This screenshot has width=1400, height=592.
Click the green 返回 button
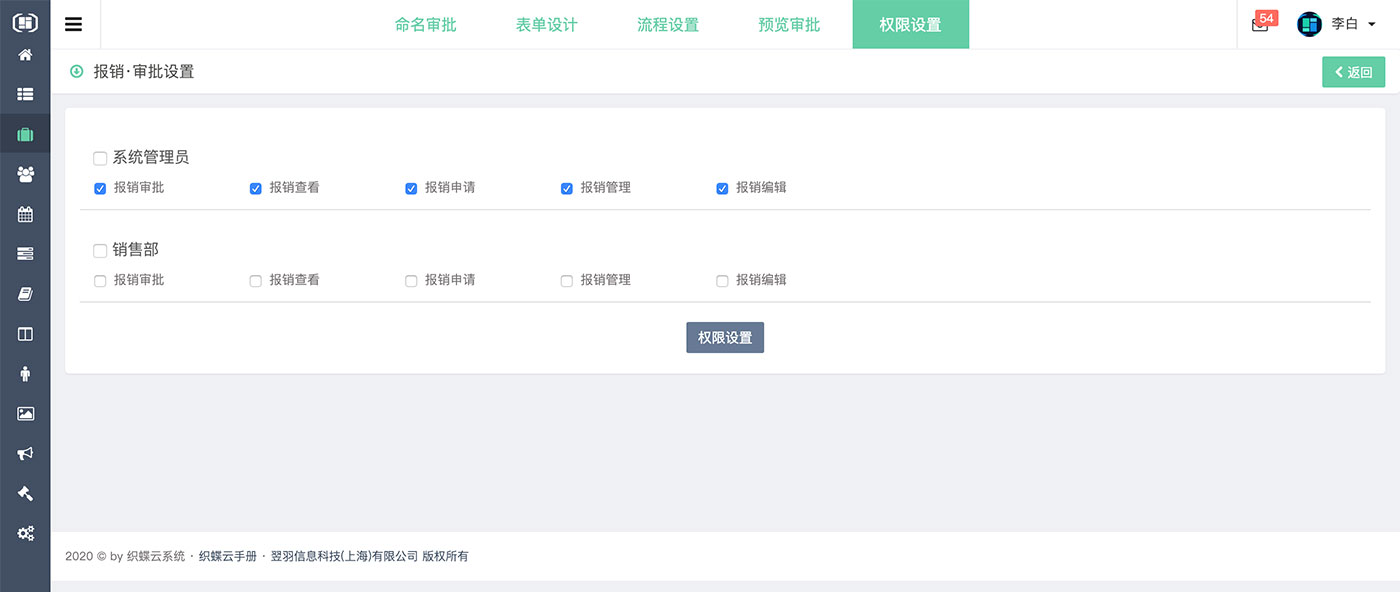[x=1353, y=72]
